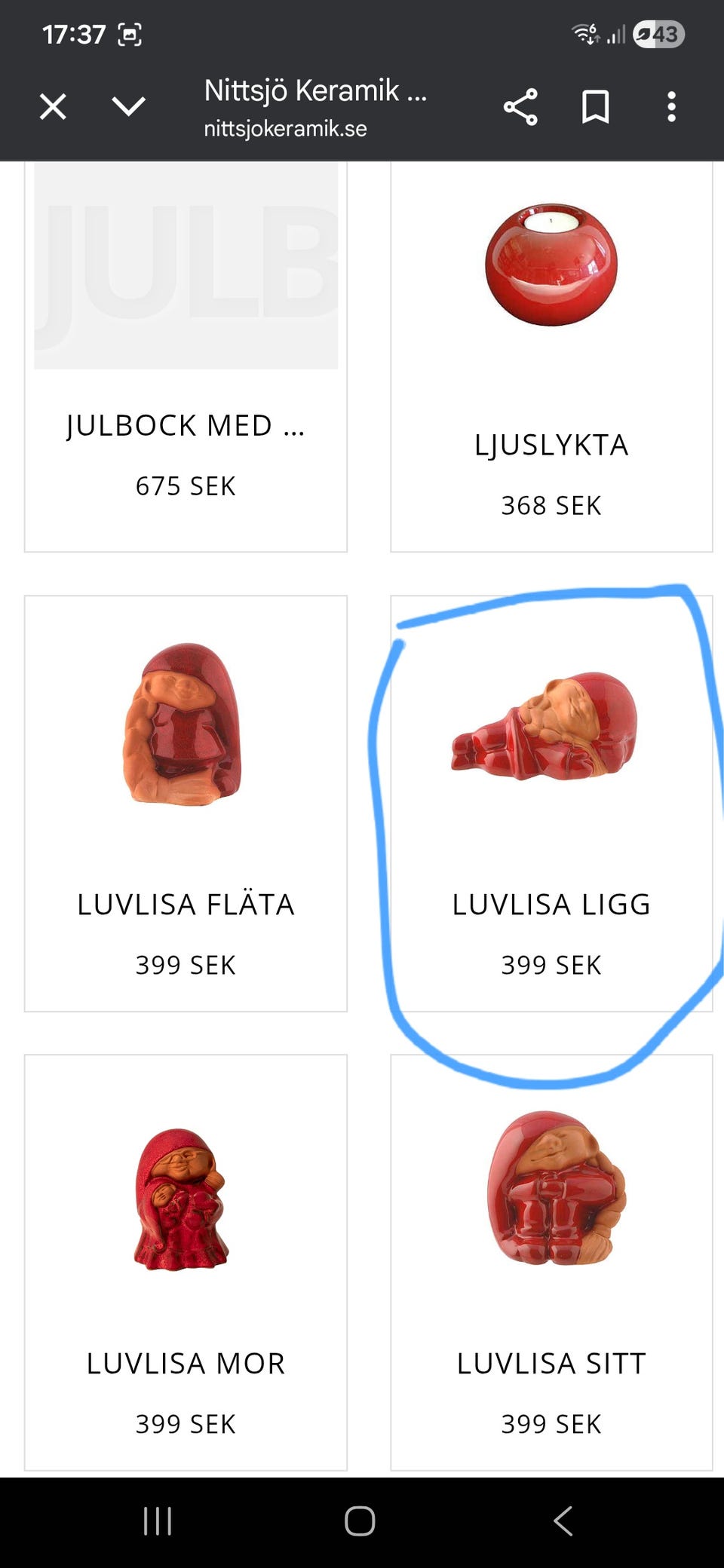Minimize tab with the down chevron
The height and width of the screenshot is (1568, 724).
(x=128, y=106)
